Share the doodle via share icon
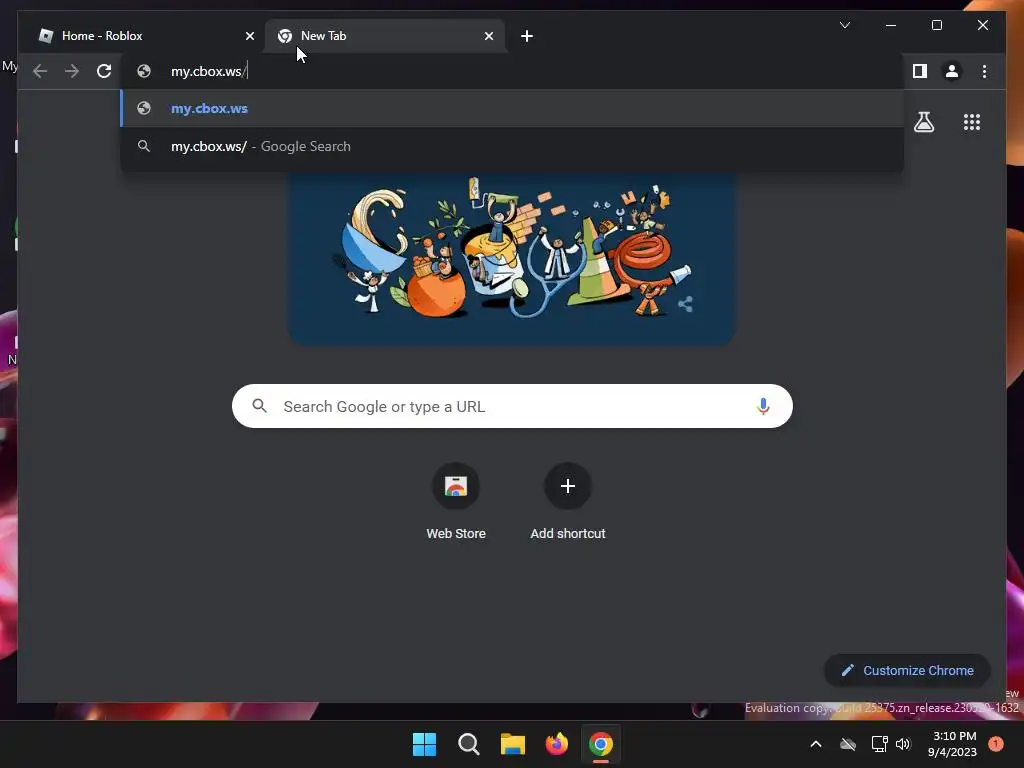1024x768 pixels. [x=685, y=304]
